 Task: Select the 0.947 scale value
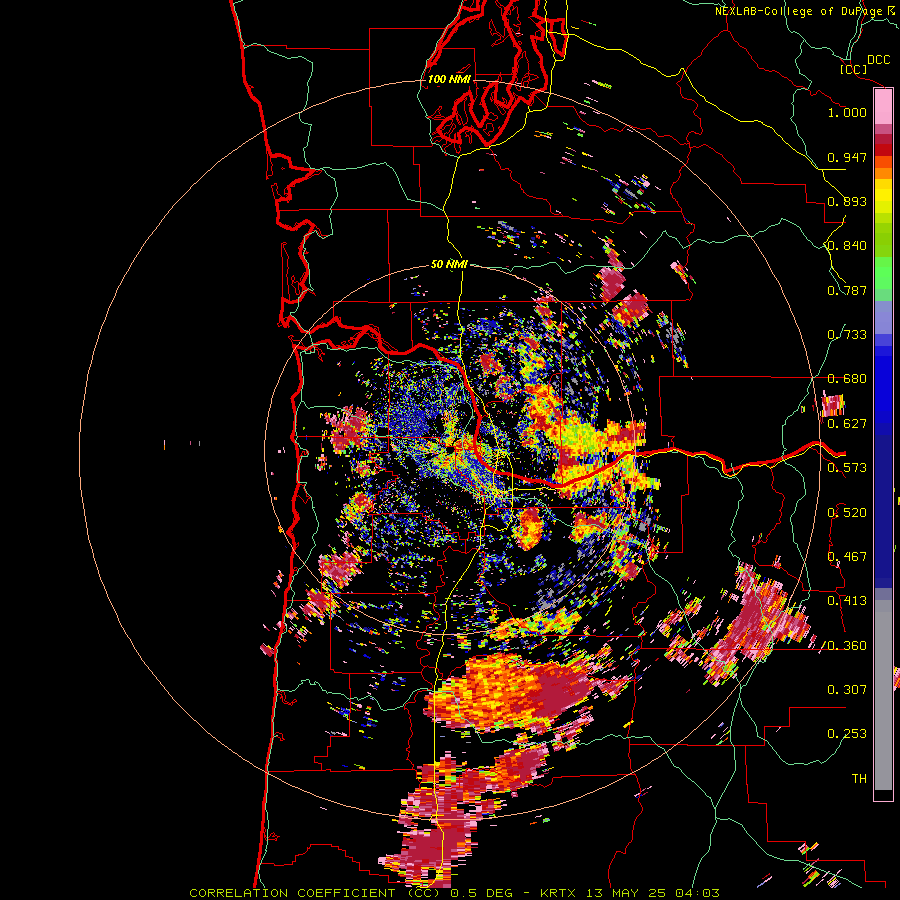click(x=847, y=157)
